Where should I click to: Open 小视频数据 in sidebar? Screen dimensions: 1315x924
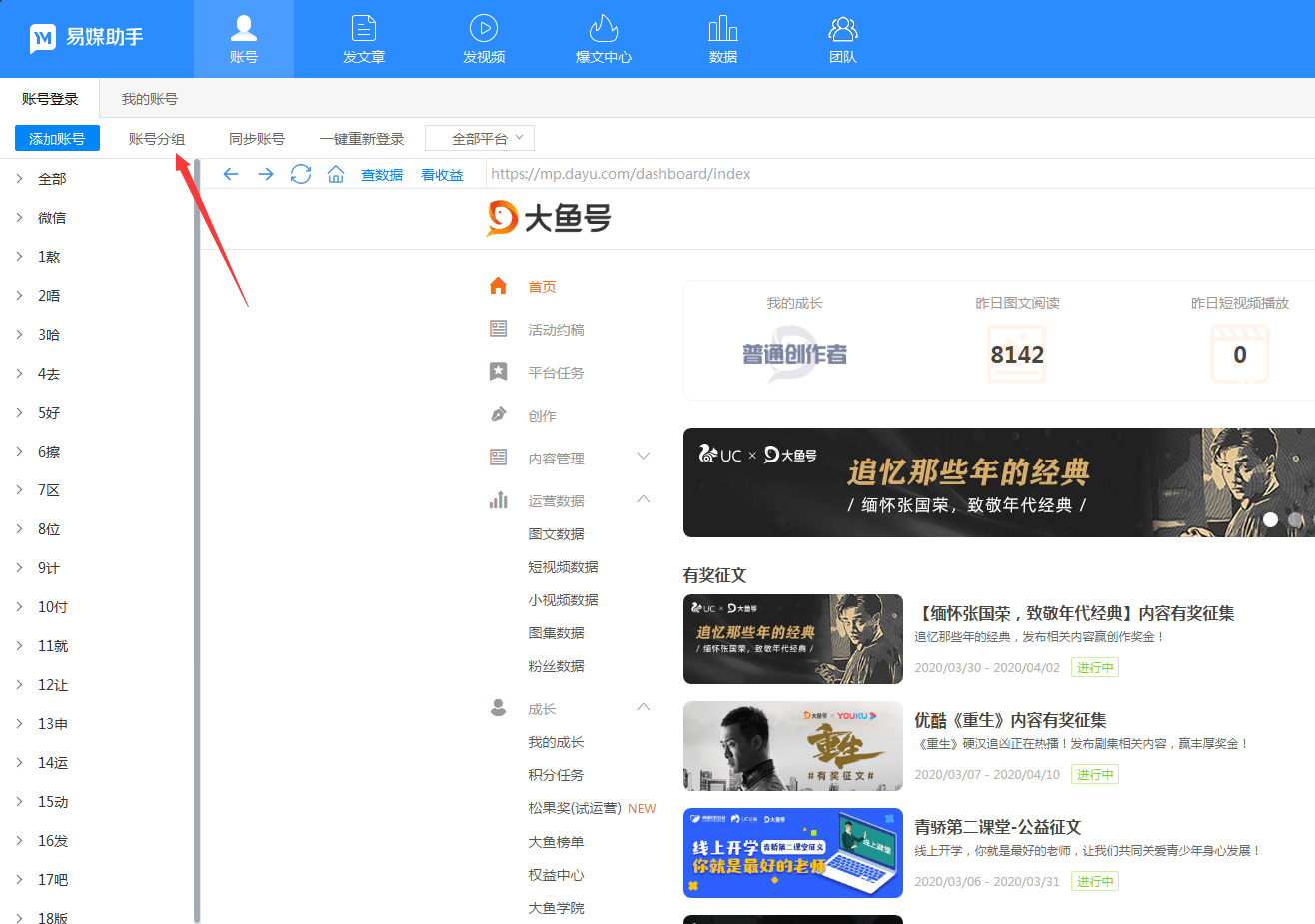coord(563,600)
